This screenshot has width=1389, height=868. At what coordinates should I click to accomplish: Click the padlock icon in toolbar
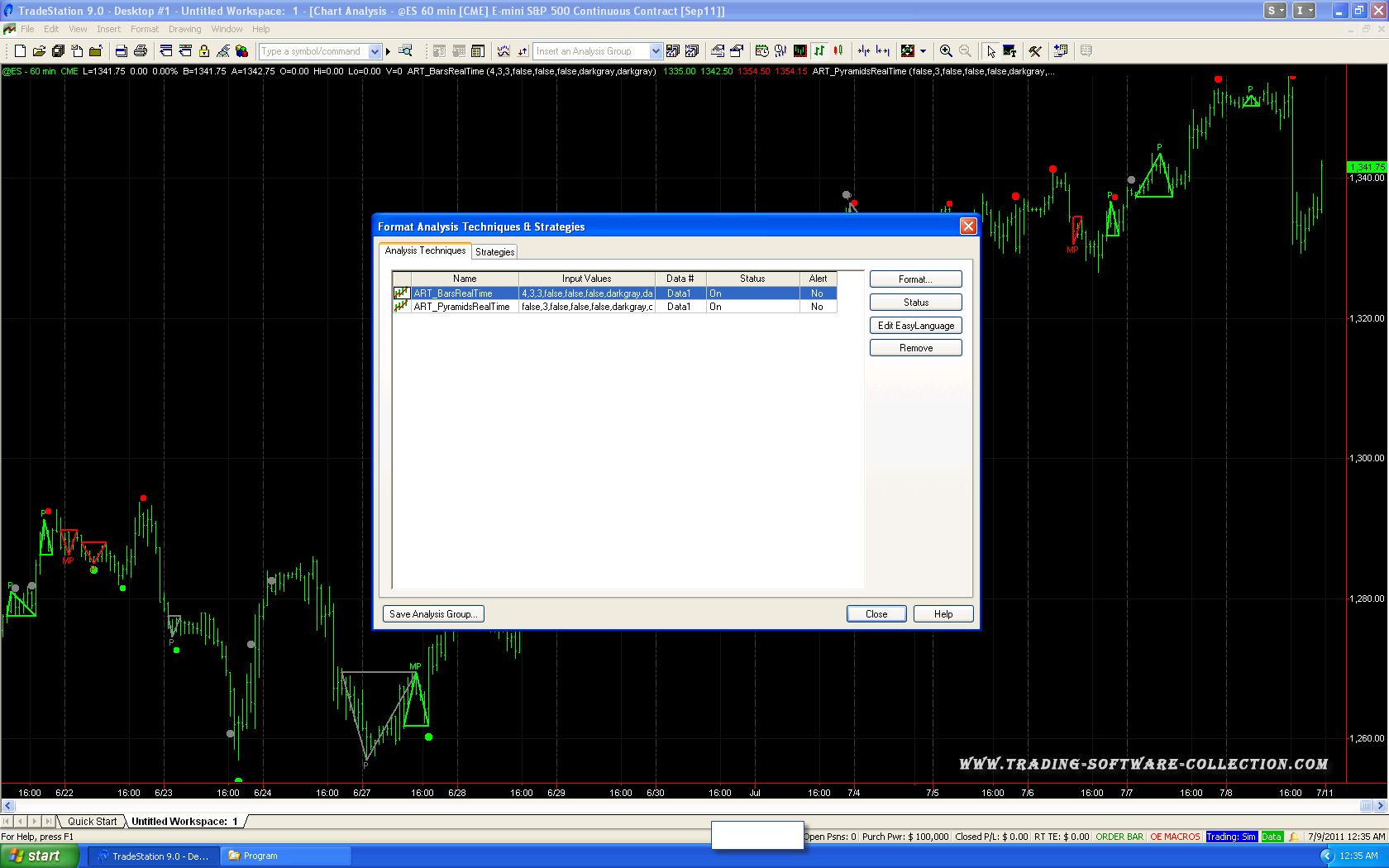pos(204,51)
